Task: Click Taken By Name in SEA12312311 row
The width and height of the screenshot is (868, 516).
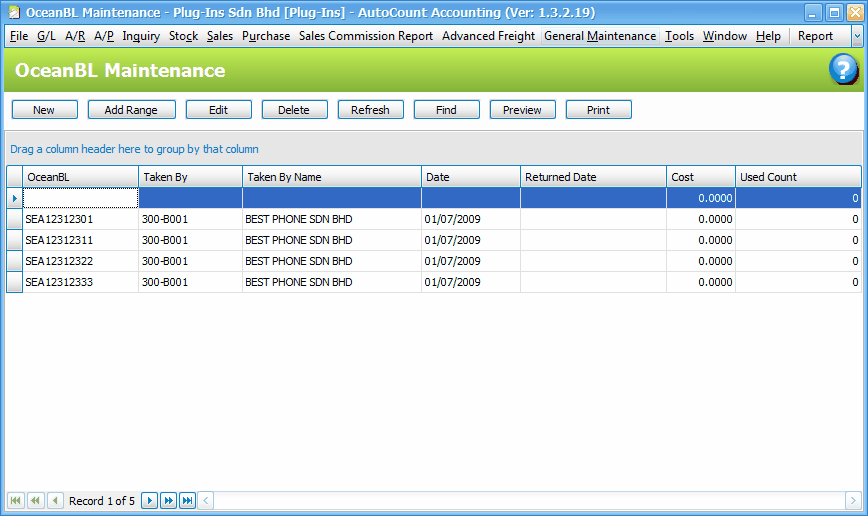Action: pyautogui.click(x=332, y=240)
